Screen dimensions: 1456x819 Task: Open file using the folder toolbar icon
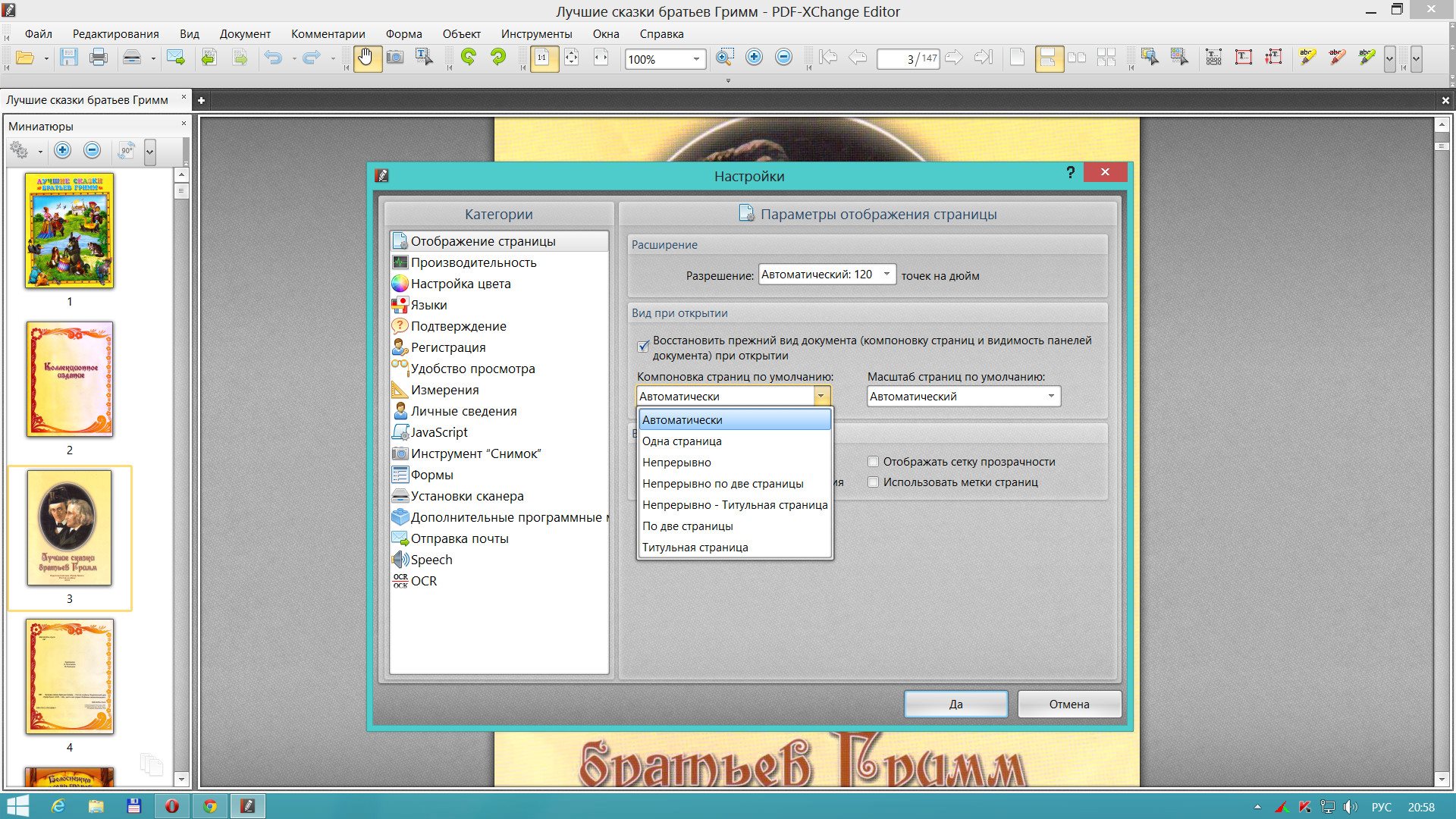click(x=24, y=58)
